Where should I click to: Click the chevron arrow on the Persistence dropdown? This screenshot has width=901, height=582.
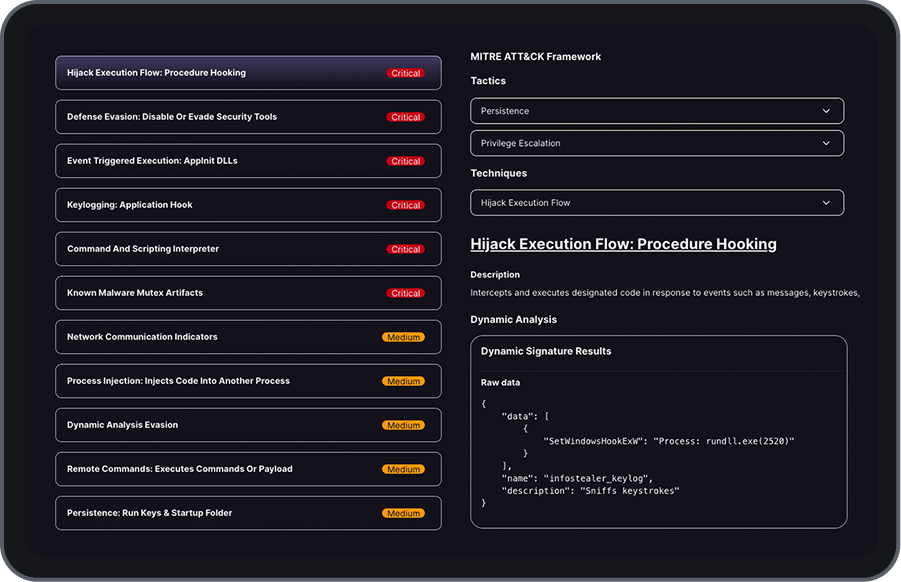826,111
